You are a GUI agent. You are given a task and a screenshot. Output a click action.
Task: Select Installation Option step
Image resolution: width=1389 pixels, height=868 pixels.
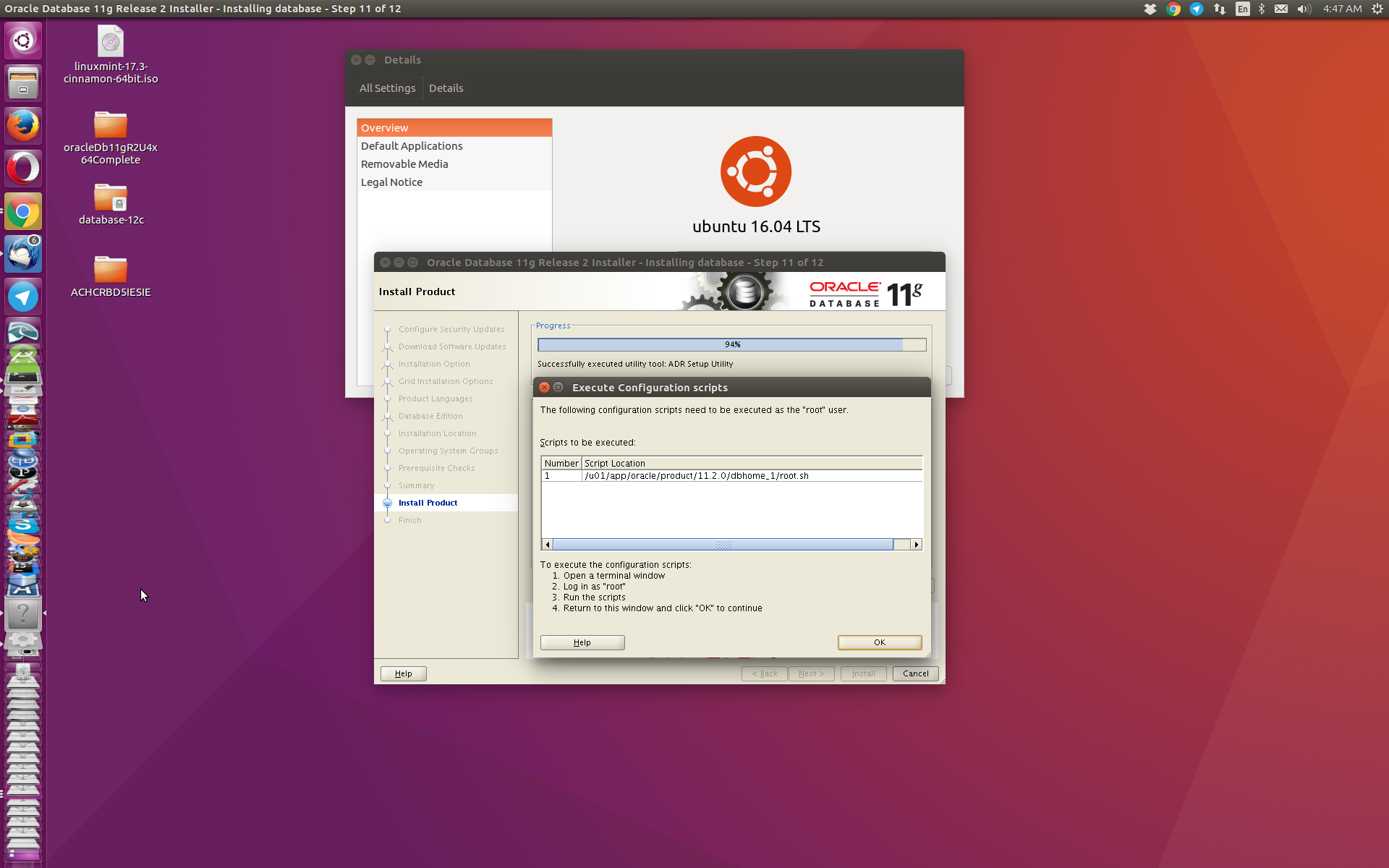click(x=434, y=364)
